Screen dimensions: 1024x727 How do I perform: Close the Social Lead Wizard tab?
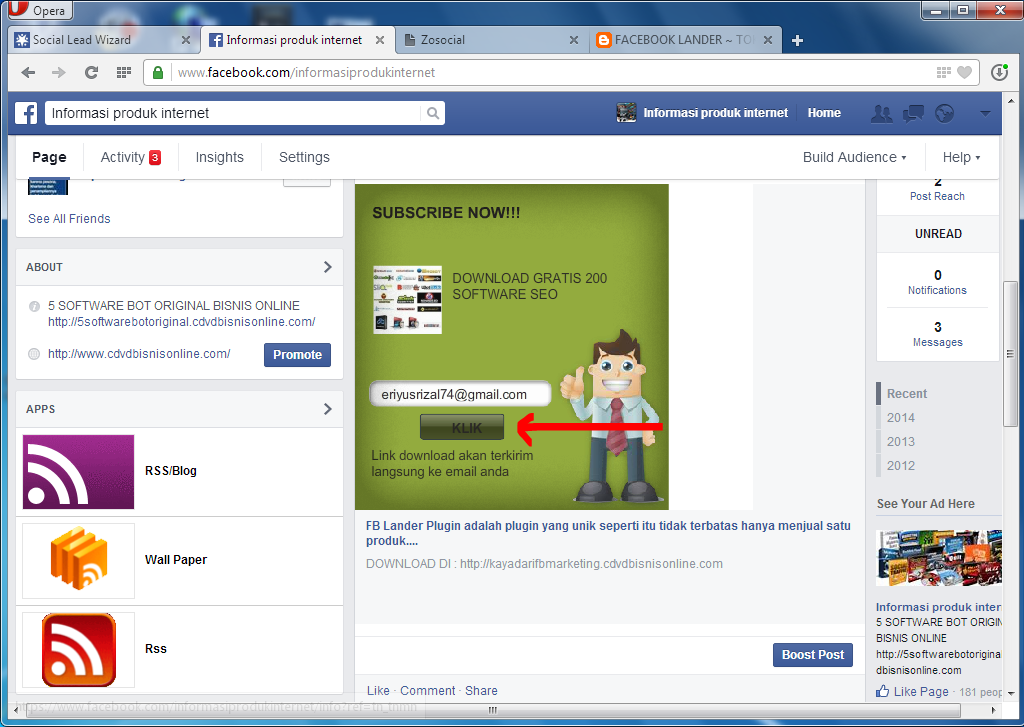point(185,40)
